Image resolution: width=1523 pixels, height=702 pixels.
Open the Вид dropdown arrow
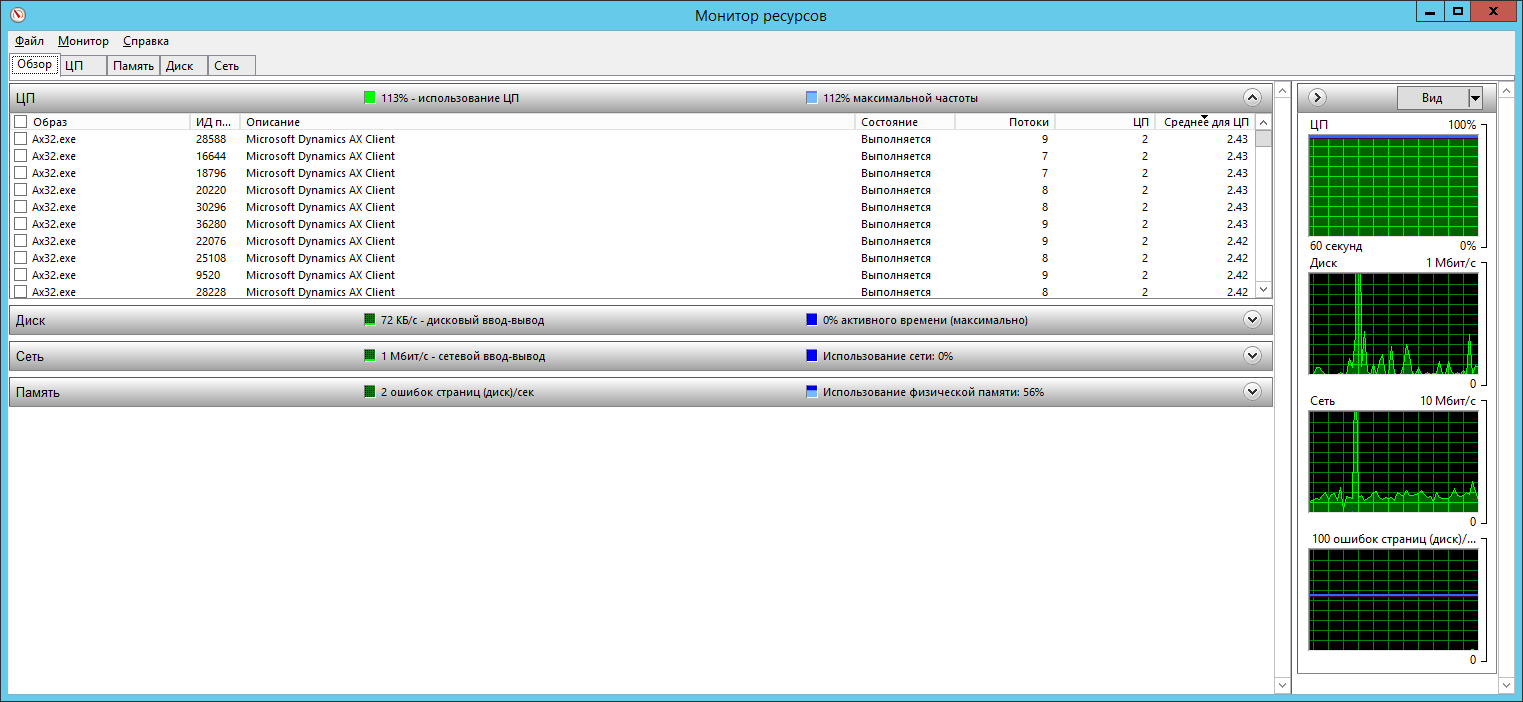[x=1474, y=98]
